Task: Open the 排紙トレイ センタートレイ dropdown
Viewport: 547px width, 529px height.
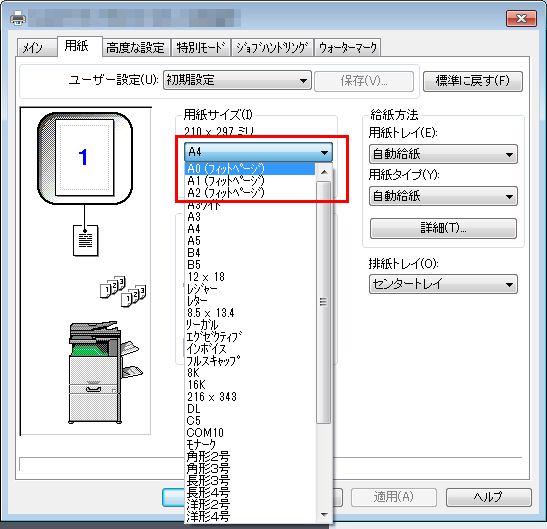Action: [x=443, y=284]
